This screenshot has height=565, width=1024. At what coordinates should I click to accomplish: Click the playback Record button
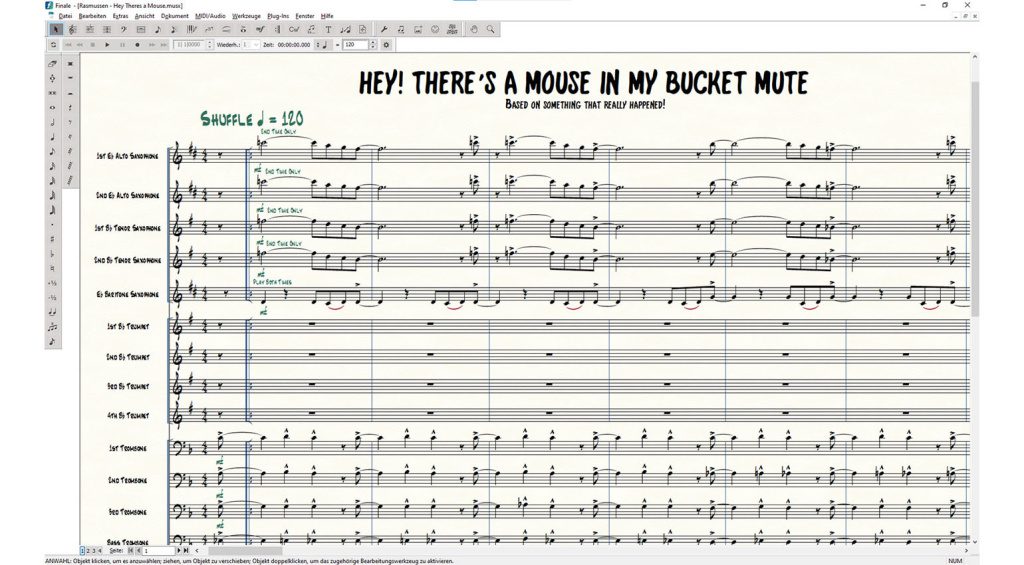click(137, 45)
